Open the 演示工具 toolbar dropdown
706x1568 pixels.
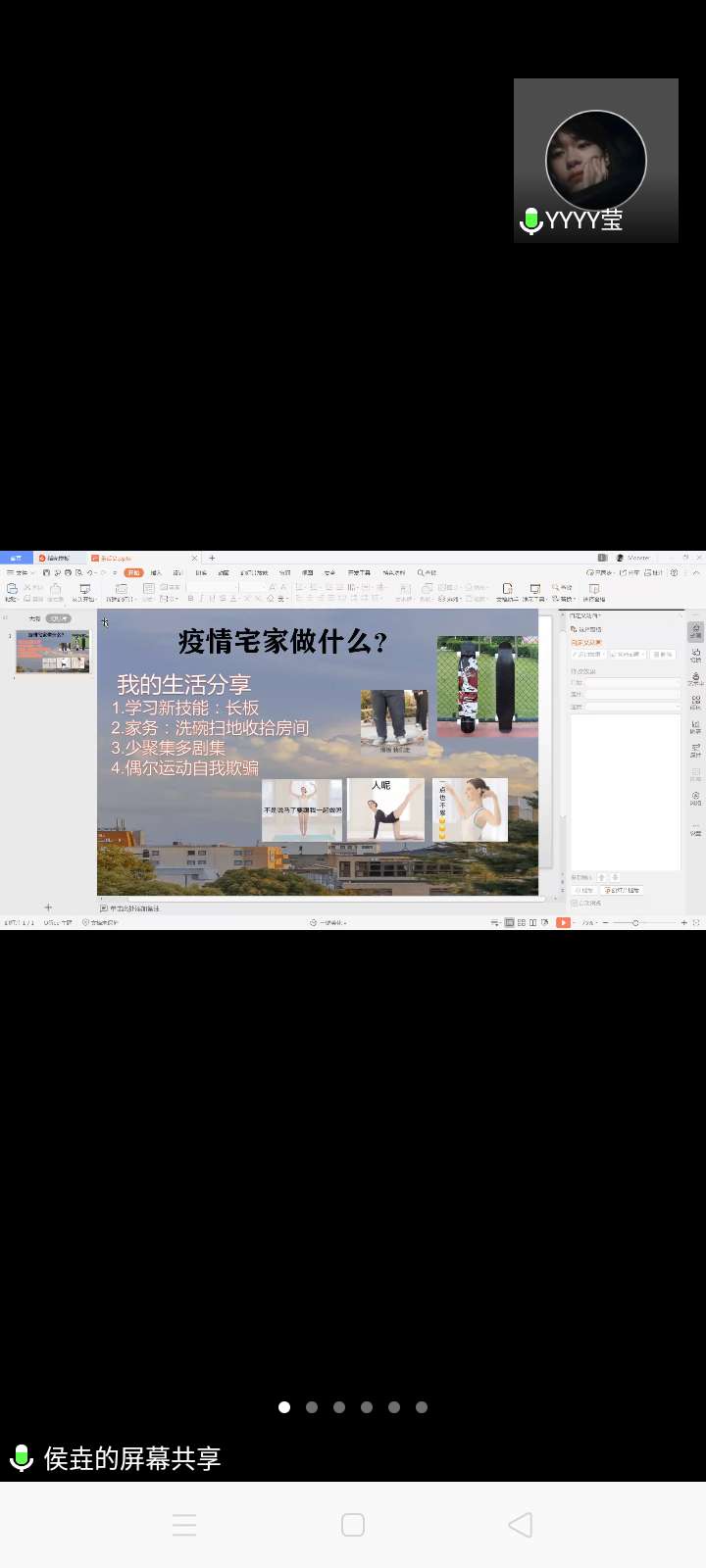pos(534,591)
